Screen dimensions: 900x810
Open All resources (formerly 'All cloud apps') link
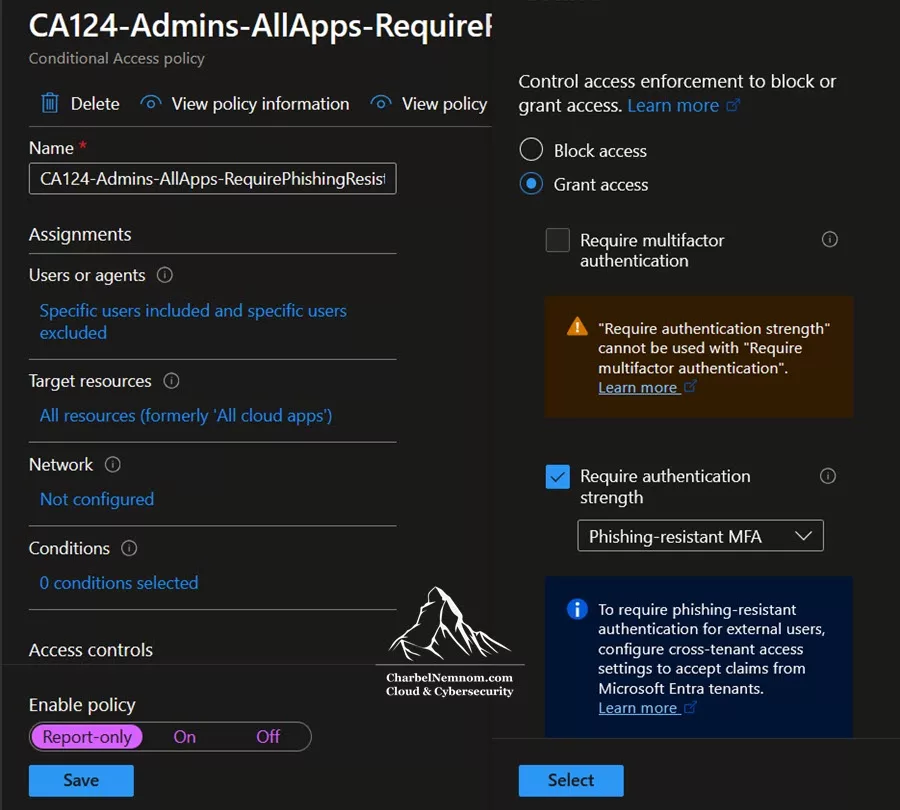[x=186, y=416]
